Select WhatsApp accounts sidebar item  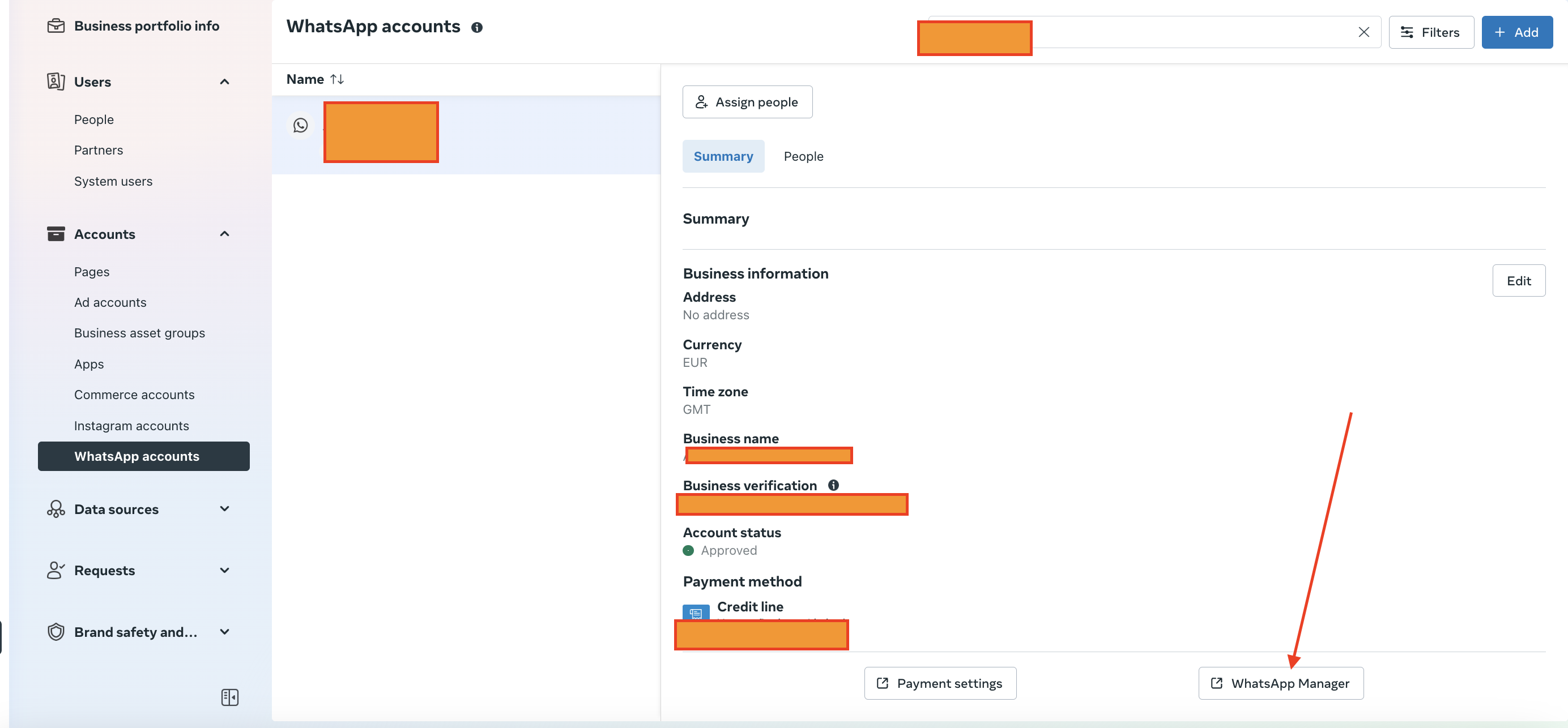(x=144, y=456)
